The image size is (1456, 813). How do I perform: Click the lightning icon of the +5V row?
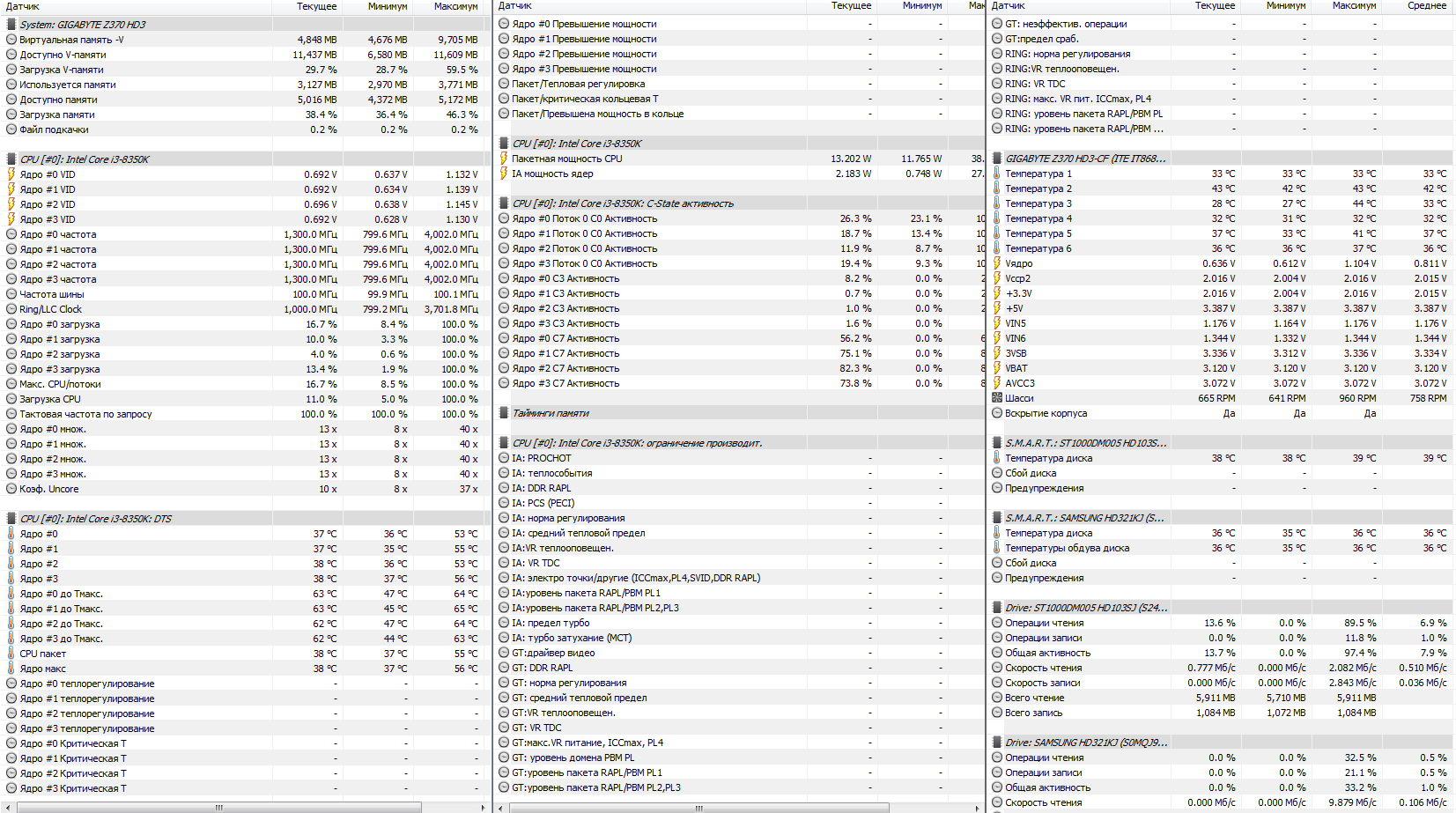pyautogui.click(x=997, y=308)
